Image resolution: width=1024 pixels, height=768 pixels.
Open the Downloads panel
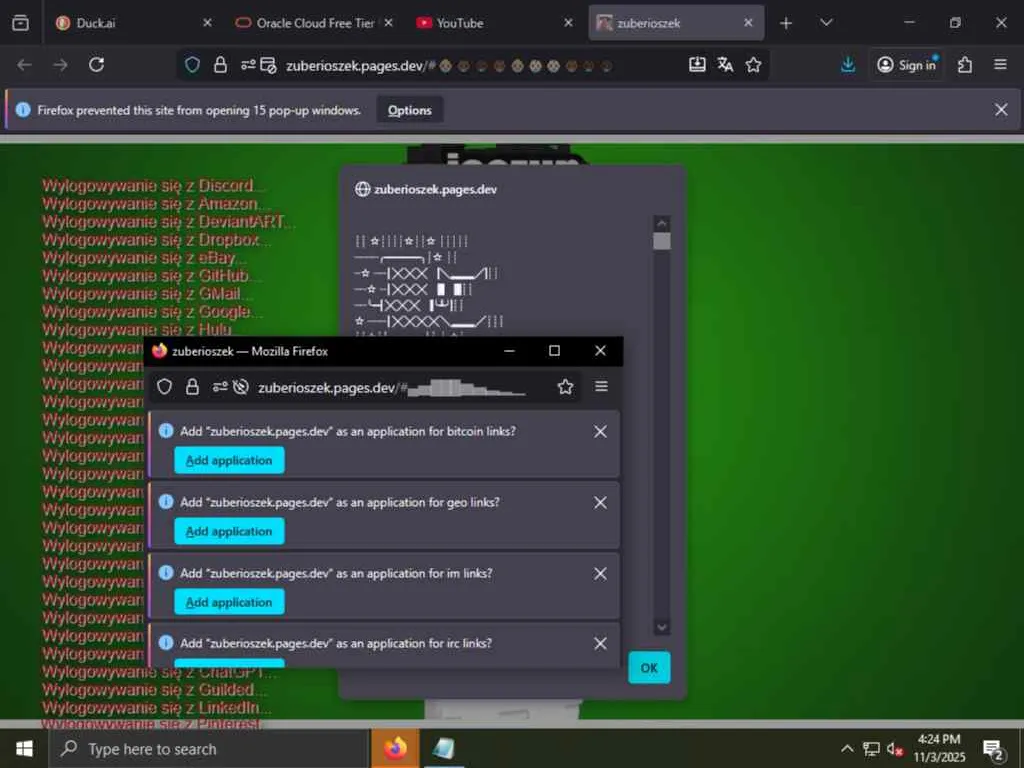point(848,65)
